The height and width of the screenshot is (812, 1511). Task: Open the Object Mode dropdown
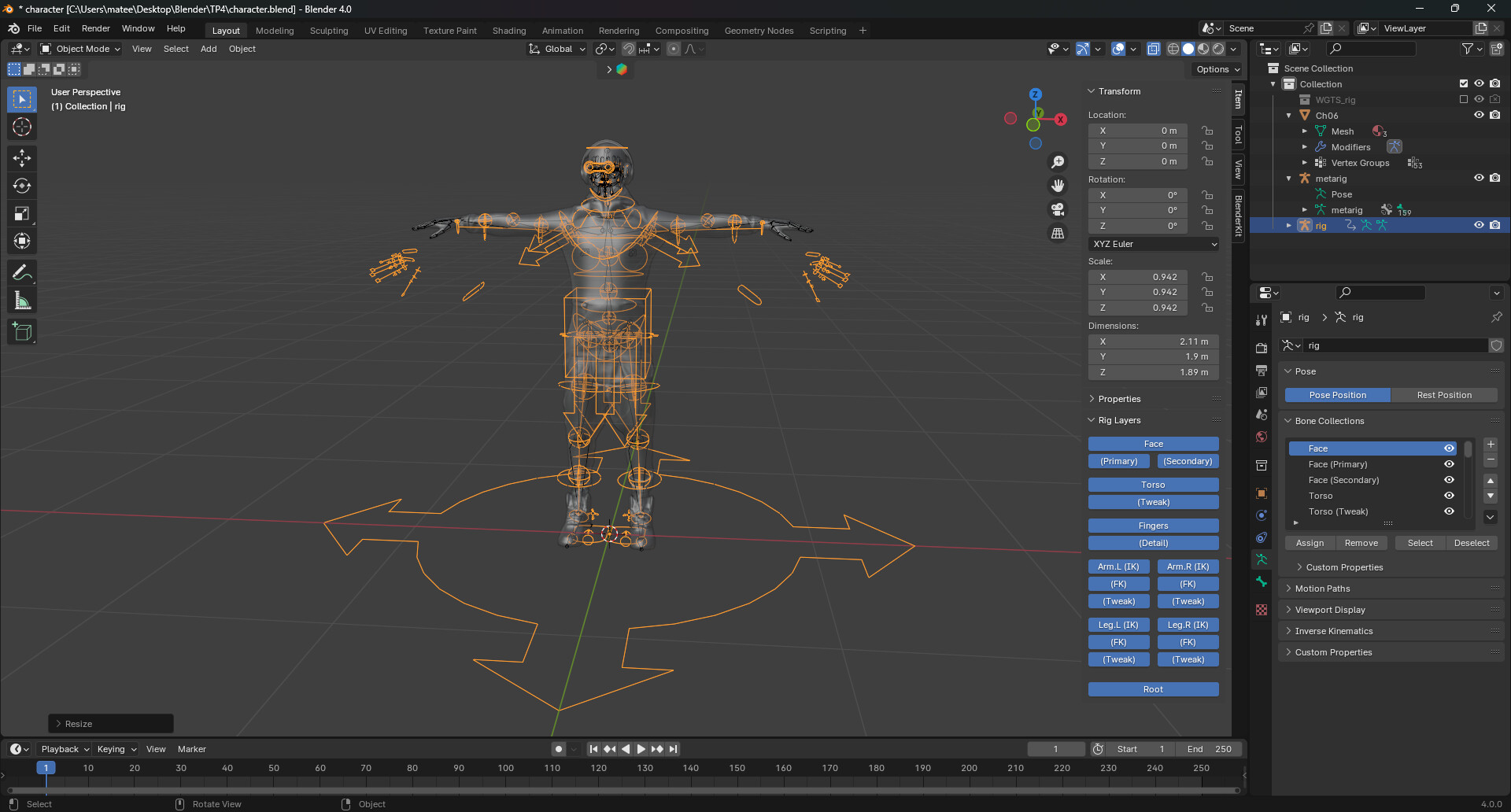point(80,49)
